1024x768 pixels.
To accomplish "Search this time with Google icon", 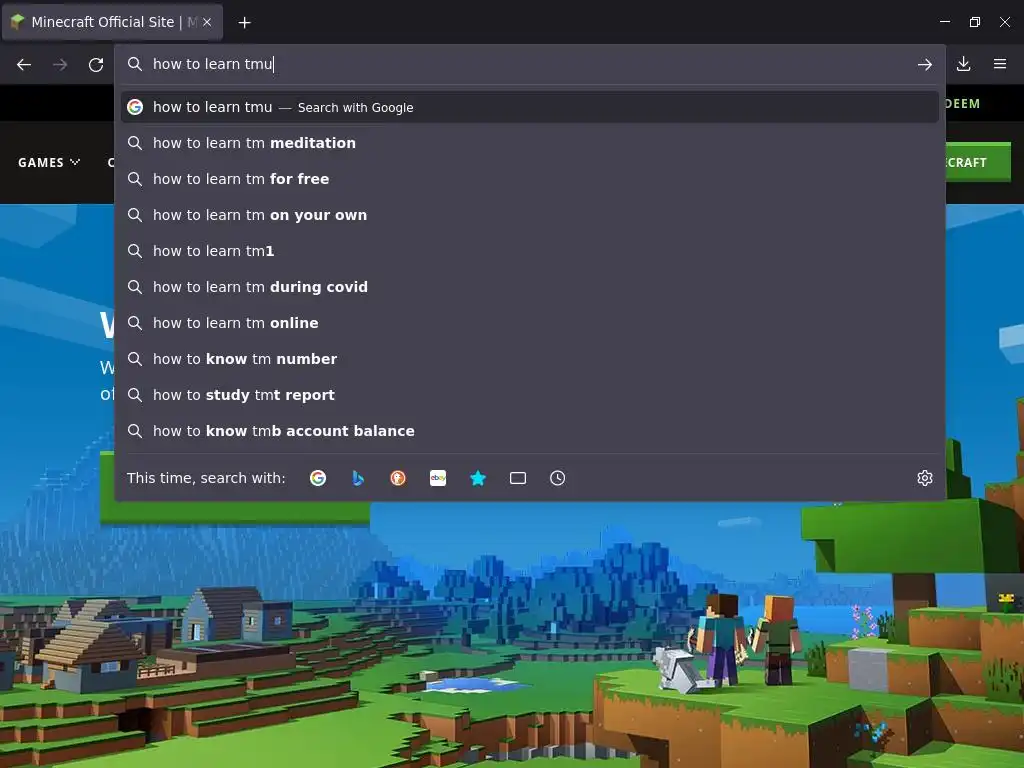I will pyautogui.click(x=318, y=478).
